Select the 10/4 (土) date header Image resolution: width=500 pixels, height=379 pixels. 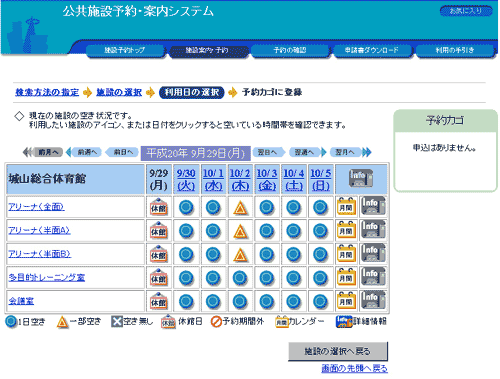pyautogui.click(x=294, y=179)
